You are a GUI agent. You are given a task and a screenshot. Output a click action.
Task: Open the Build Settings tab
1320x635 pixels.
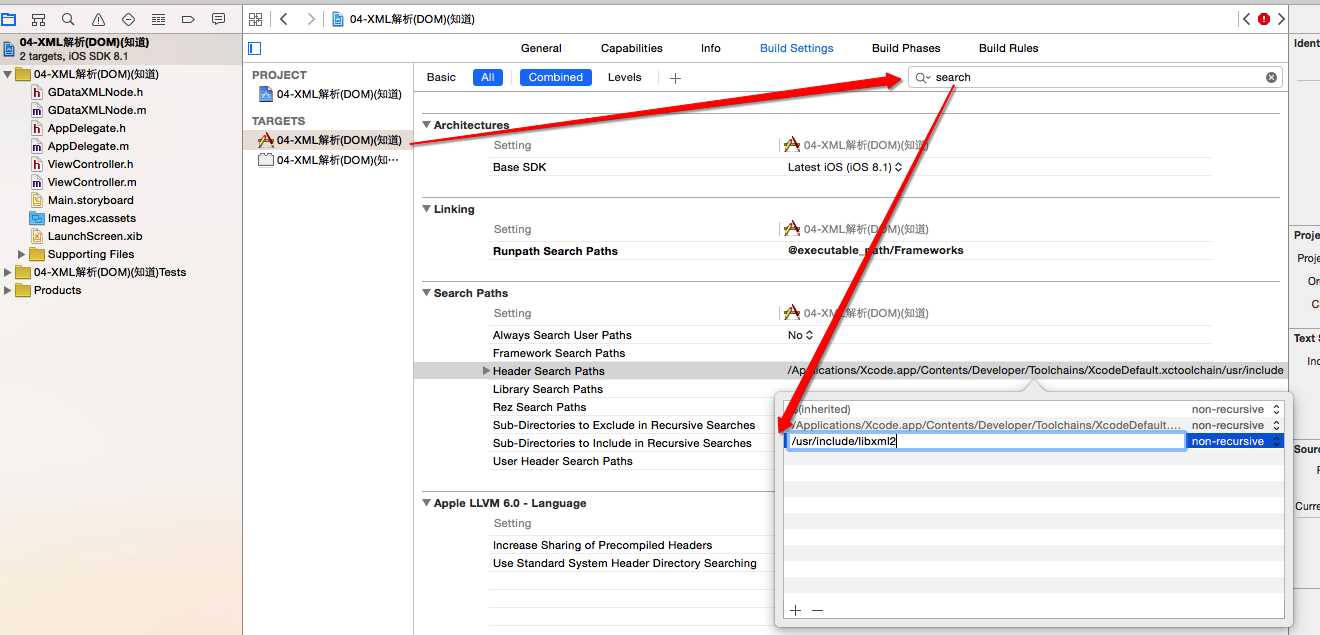(797, 48)
